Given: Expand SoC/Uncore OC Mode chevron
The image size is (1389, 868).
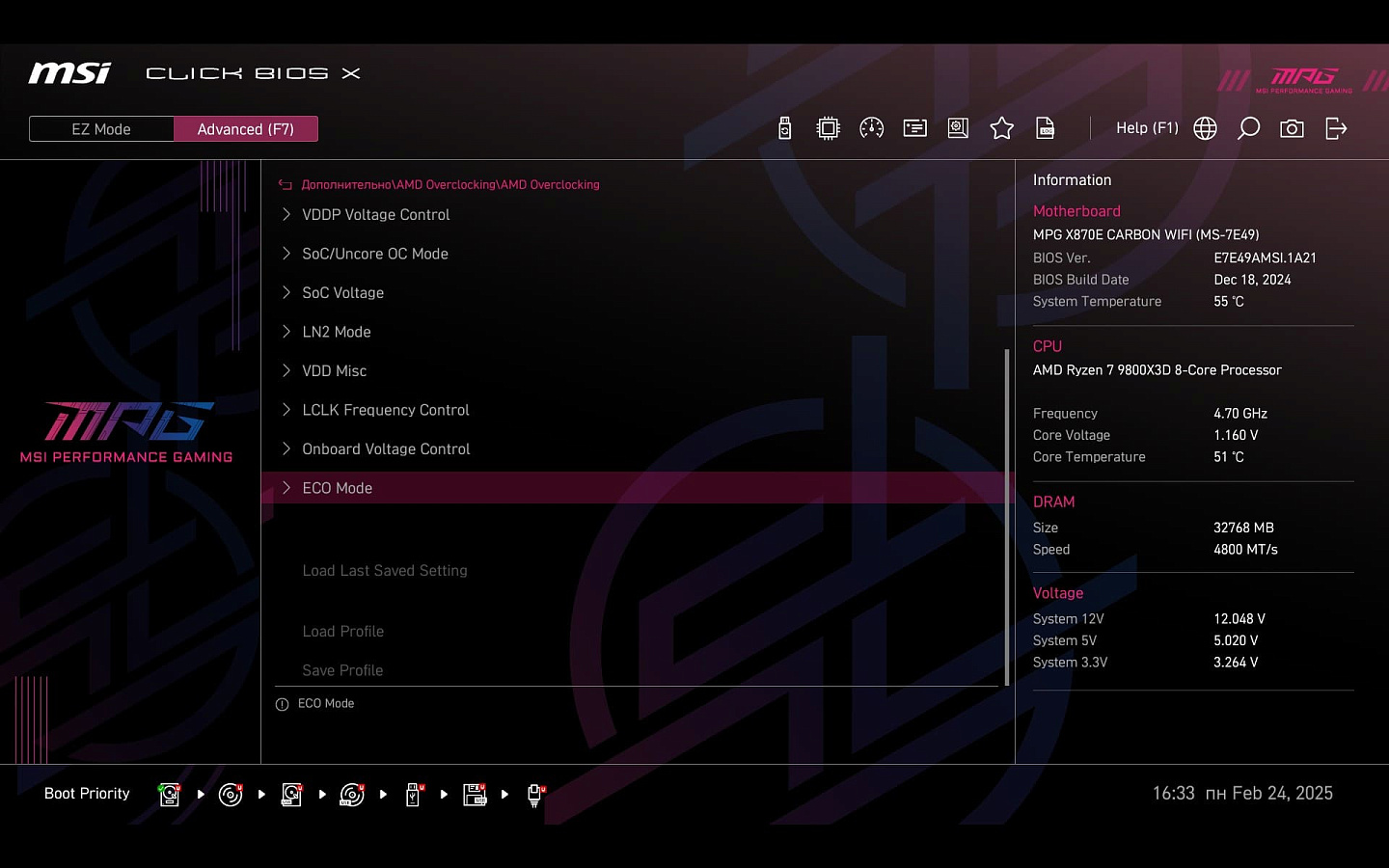Looking at the screenshot, I should point(286,254).
